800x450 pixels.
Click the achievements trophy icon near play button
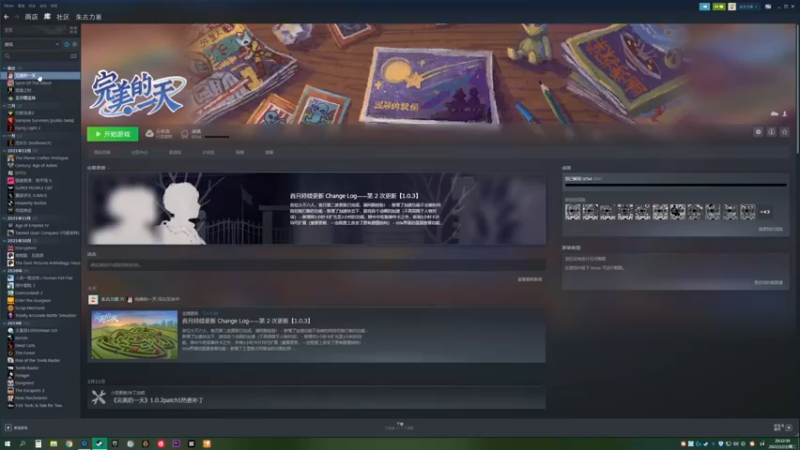click(x=185, y=134)
